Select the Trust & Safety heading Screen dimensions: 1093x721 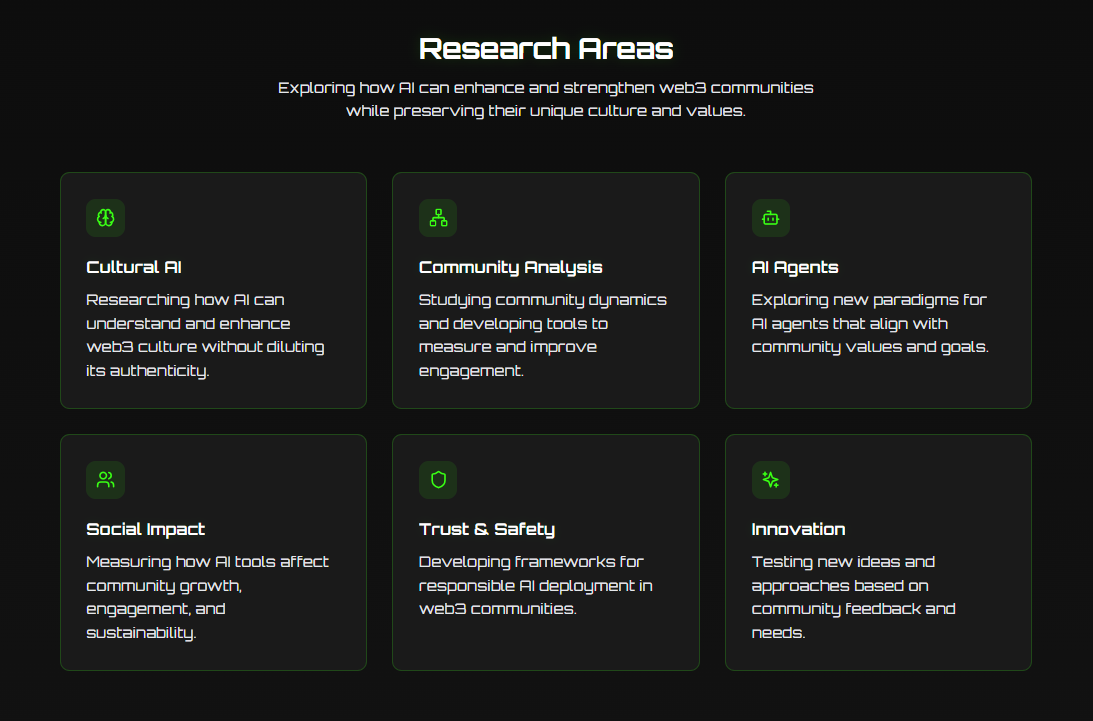487,530
